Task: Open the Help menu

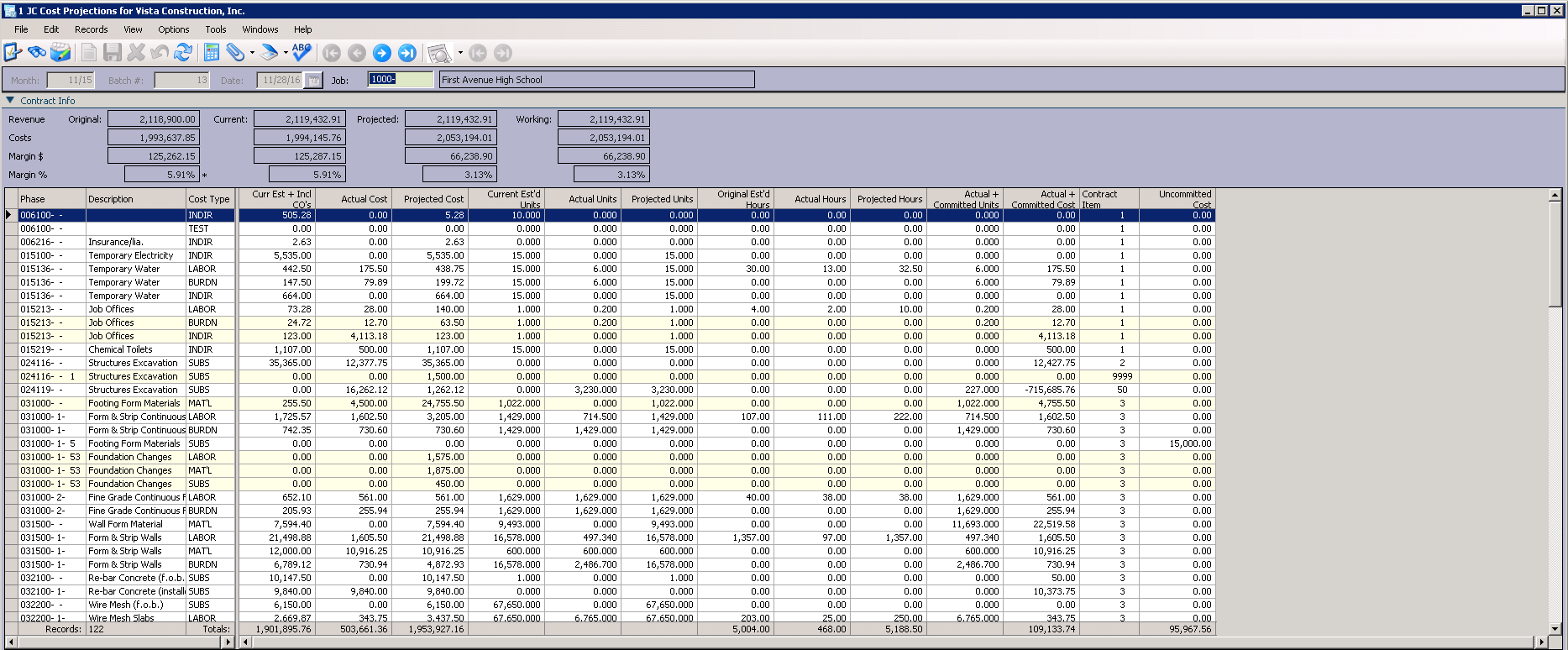Action: [303, 29]
